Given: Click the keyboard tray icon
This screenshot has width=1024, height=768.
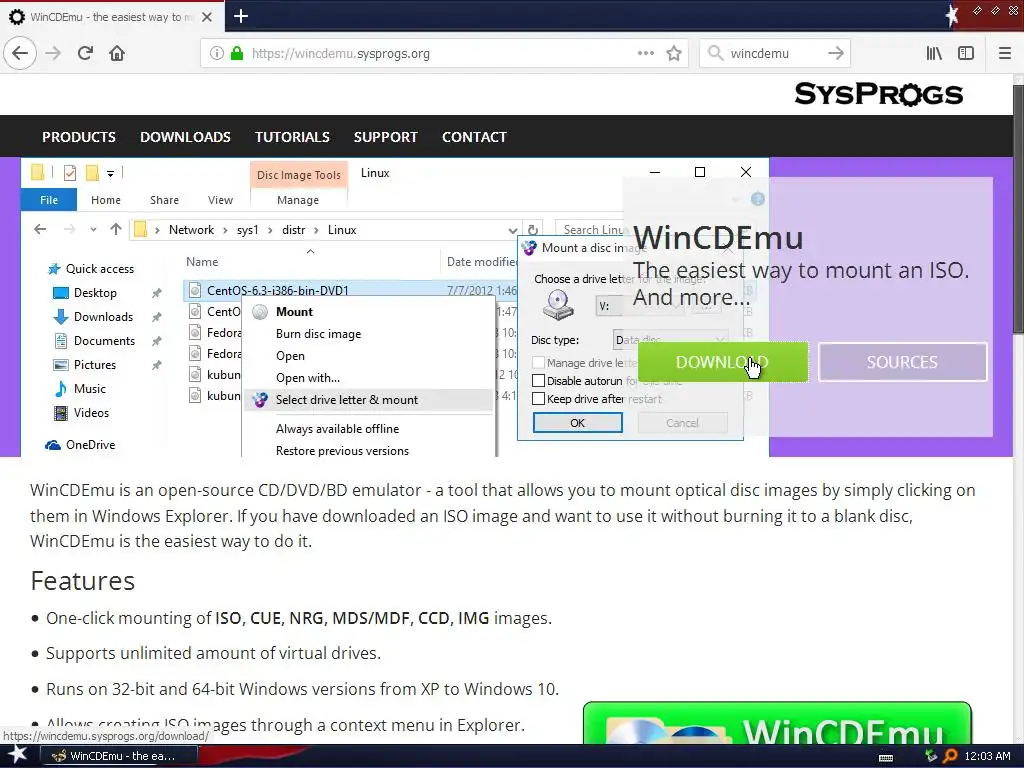Looking at the screenshot, I should pos(886,757).
